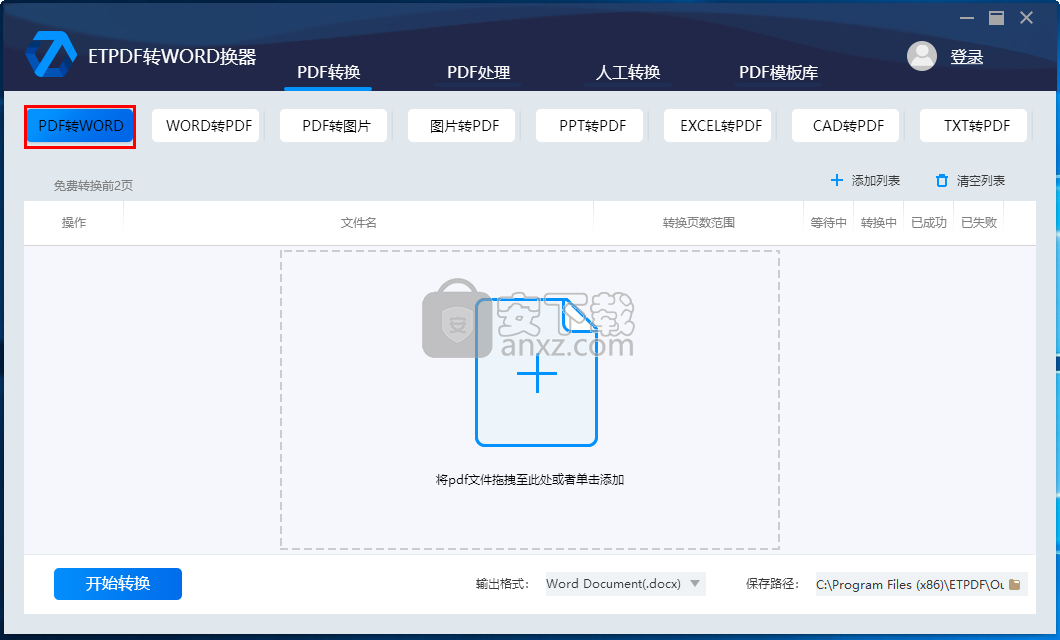This screenshot has width=1060, height=640.
Task: Click the add-file document icon
Action: pyautogui.click(x=537, y=372)
